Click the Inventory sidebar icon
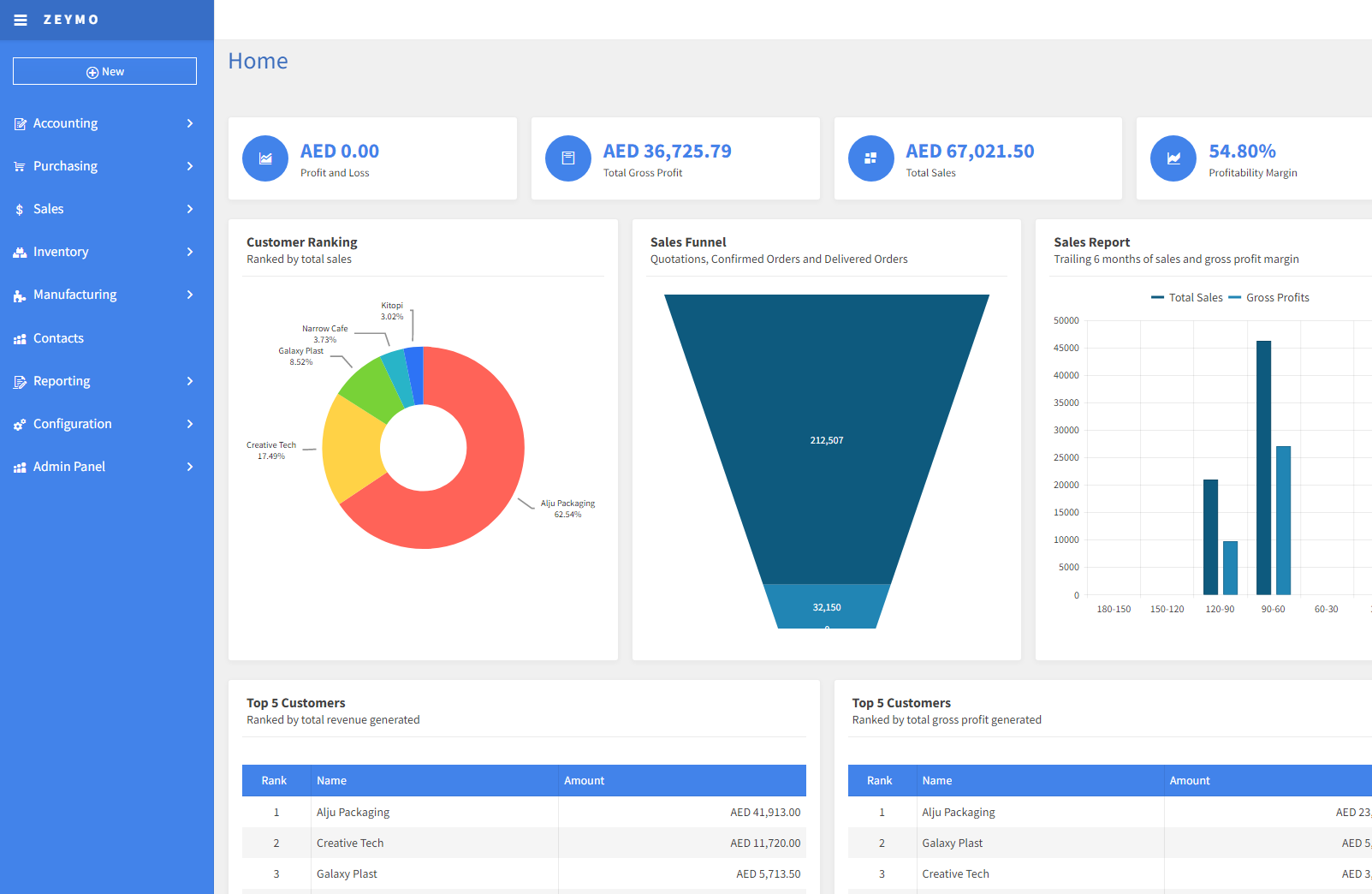 (x=21, y=252)
